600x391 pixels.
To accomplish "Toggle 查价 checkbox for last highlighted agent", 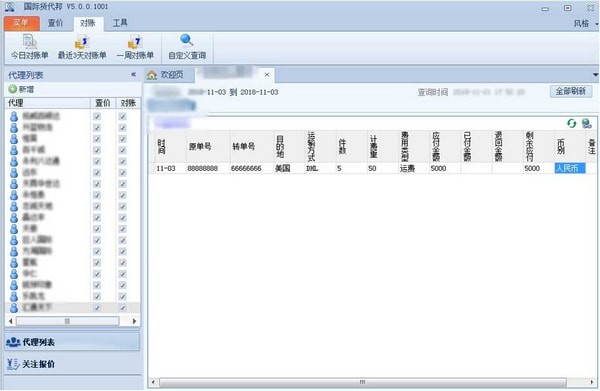I will point(97,307).
